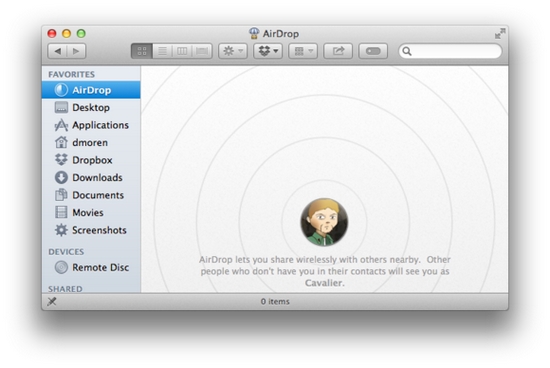The width and height of the screenshot is (550, 368).
Task: Click the magnifying glass search icon
Action: pyautogui.click(x=407, y=51)
